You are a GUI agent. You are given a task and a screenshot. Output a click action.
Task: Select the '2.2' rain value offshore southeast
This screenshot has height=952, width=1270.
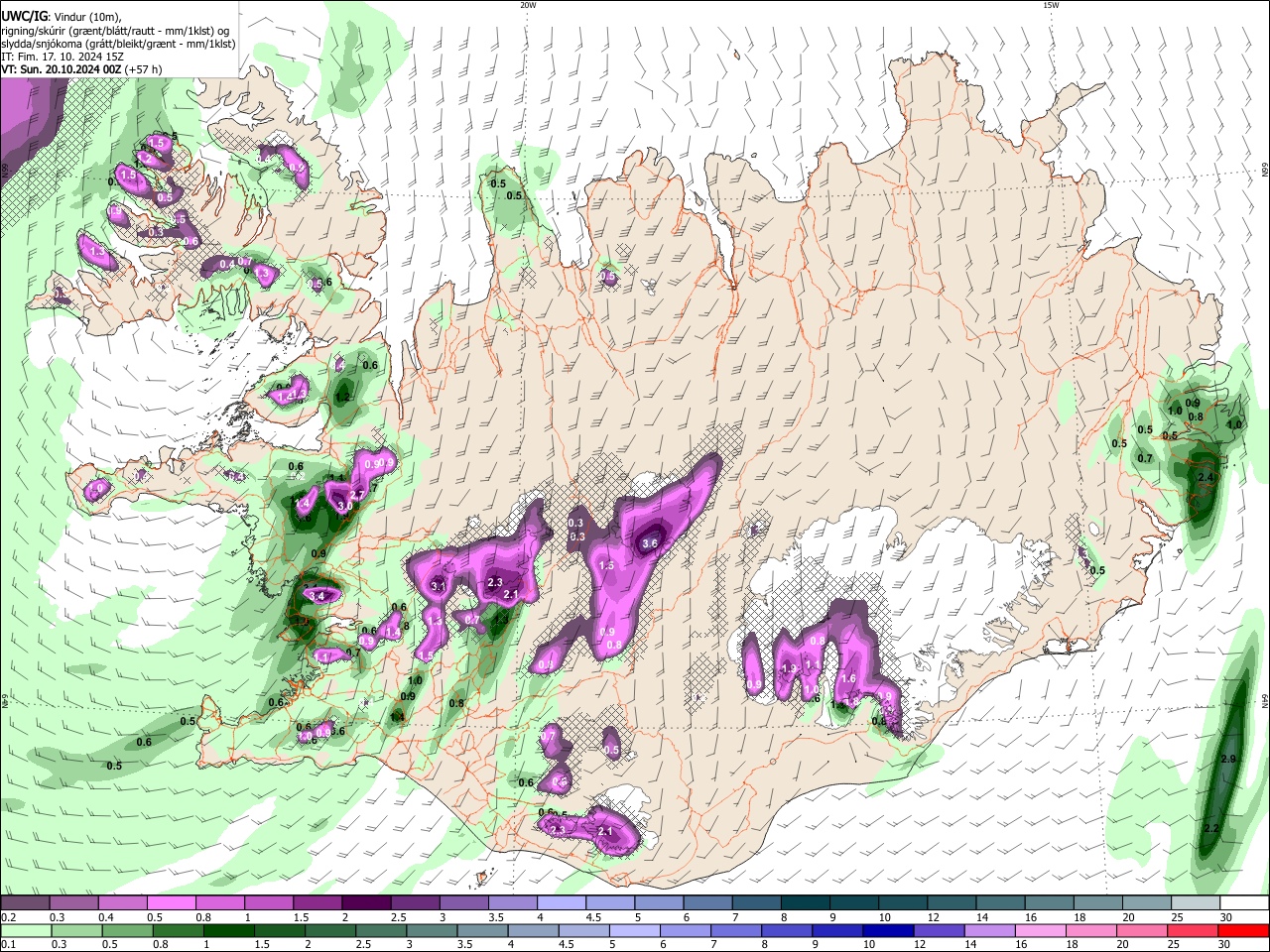pyautogui.click(x=1210, y=828)
